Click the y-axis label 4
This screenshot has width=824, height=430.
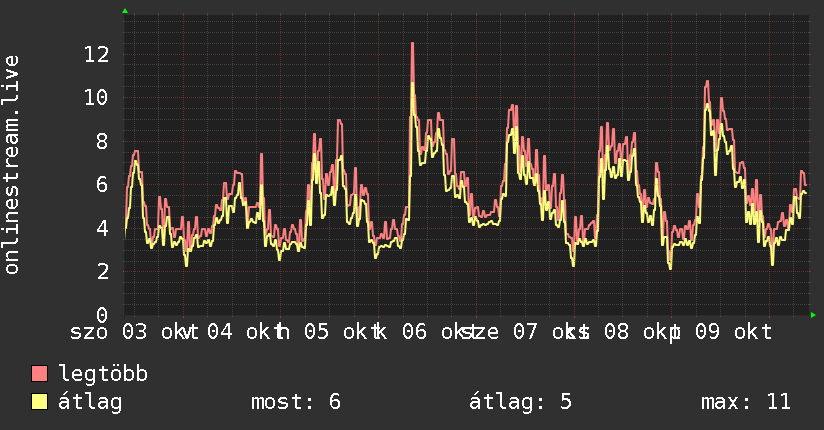[103, 228]
